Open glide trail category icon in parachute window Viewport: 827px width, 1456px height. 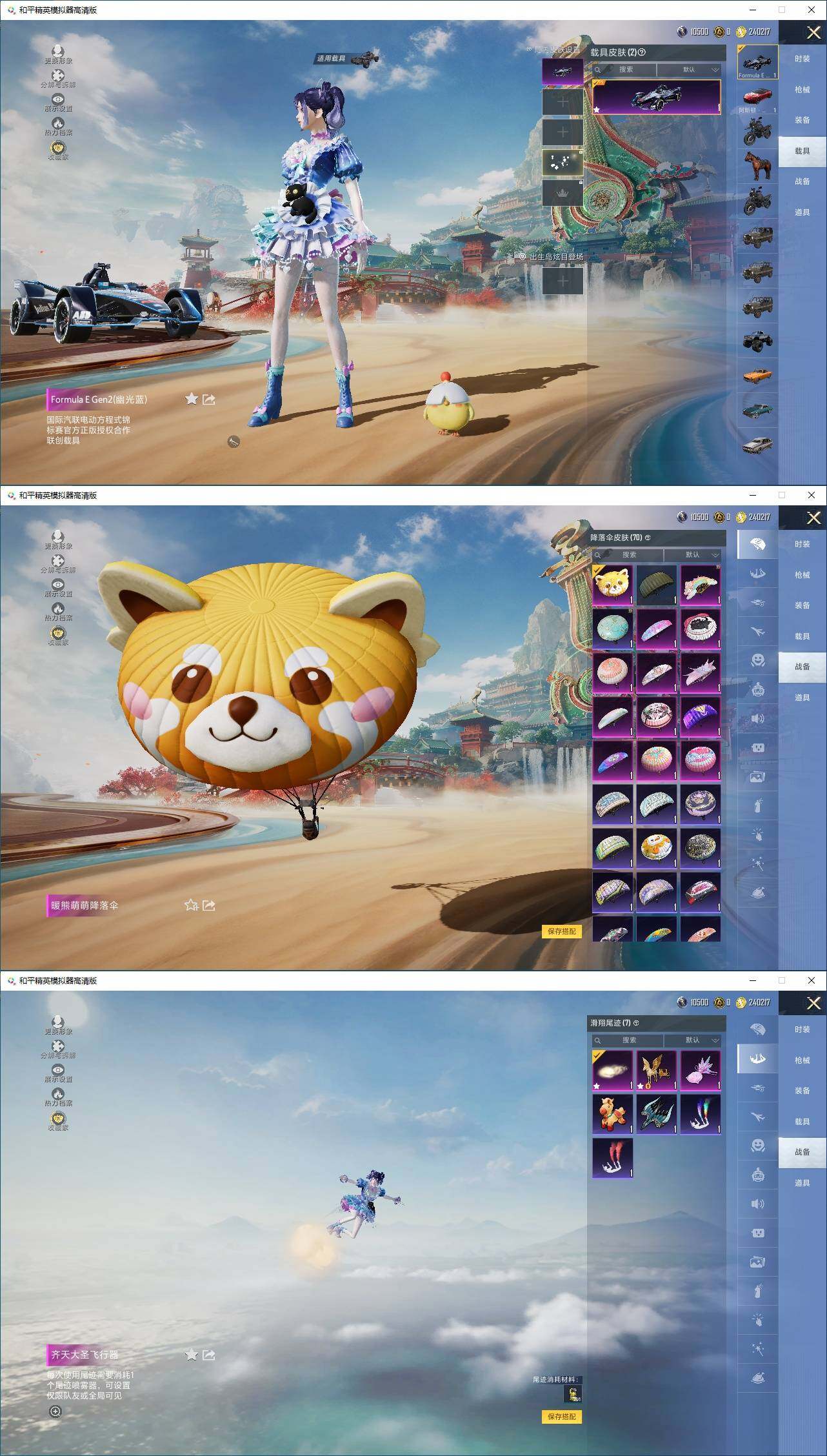coord(758,573)
